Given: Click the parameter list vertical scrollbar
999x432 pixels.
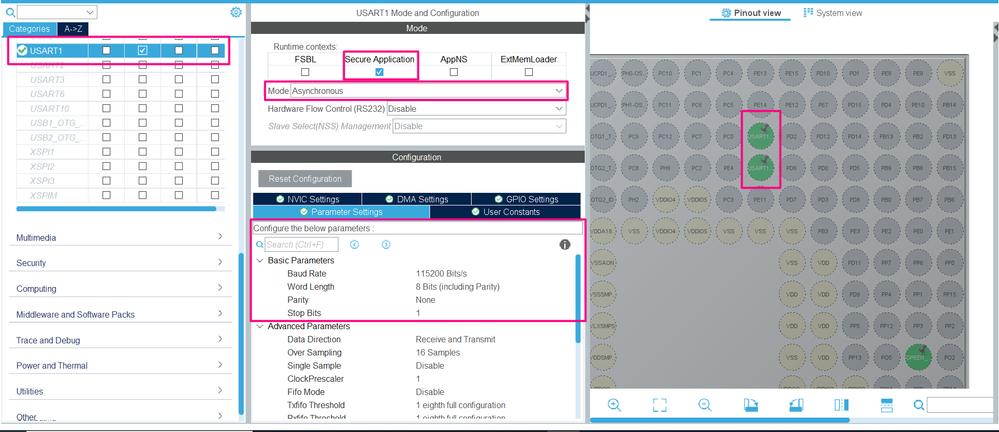Looking at the screenshot, I should tap(578, 298).
